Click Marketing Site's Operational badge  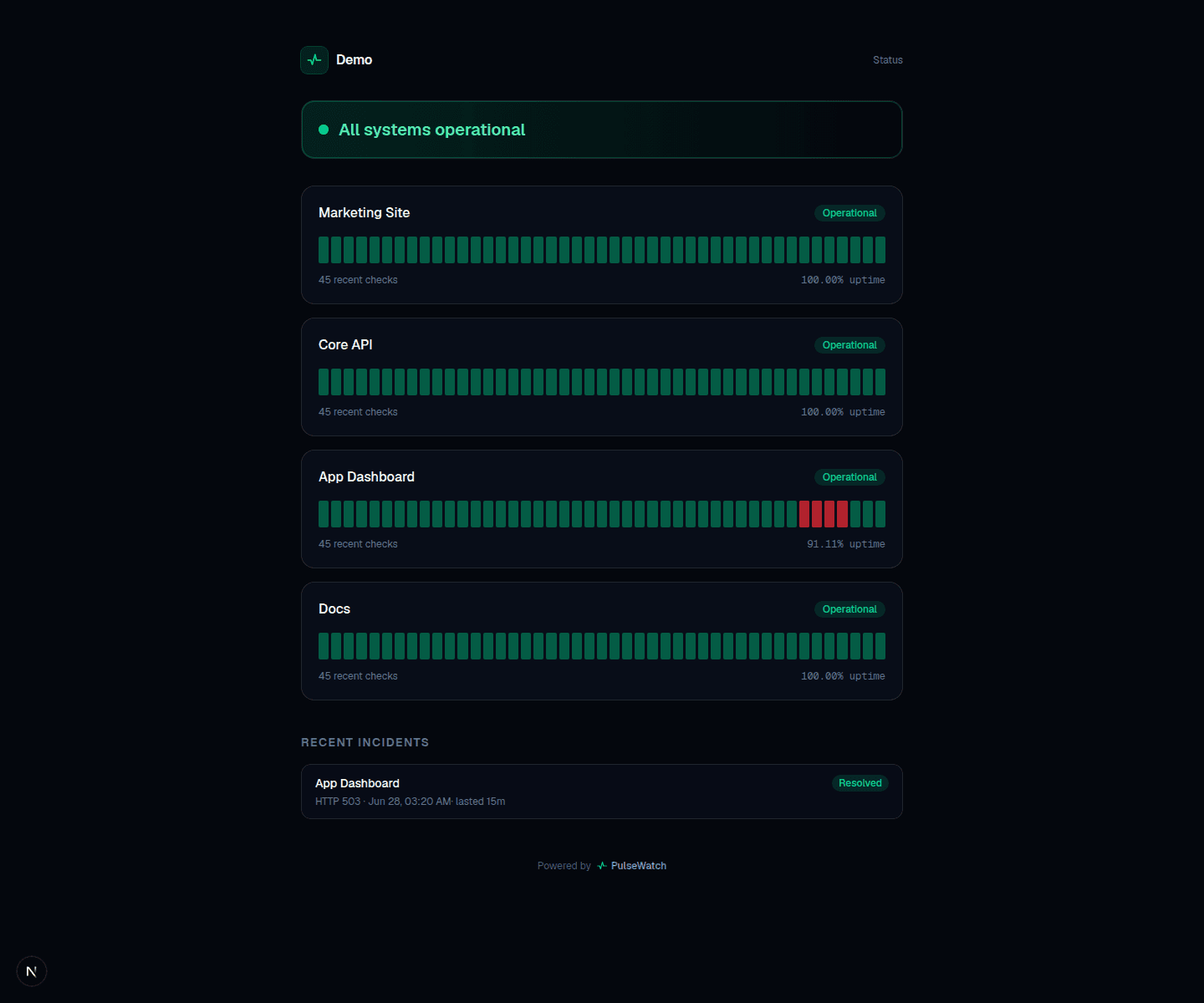849,213
